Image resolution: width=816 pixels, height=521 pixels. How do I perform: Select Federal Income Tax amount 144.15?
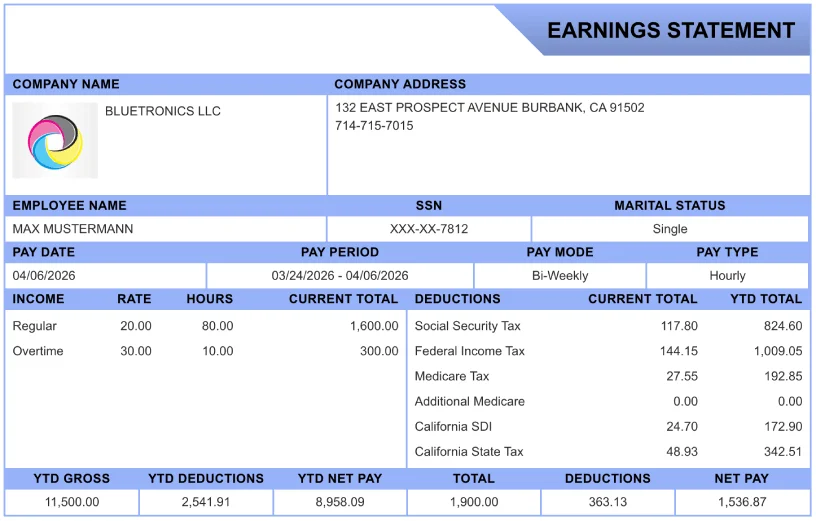pos(679,351)
